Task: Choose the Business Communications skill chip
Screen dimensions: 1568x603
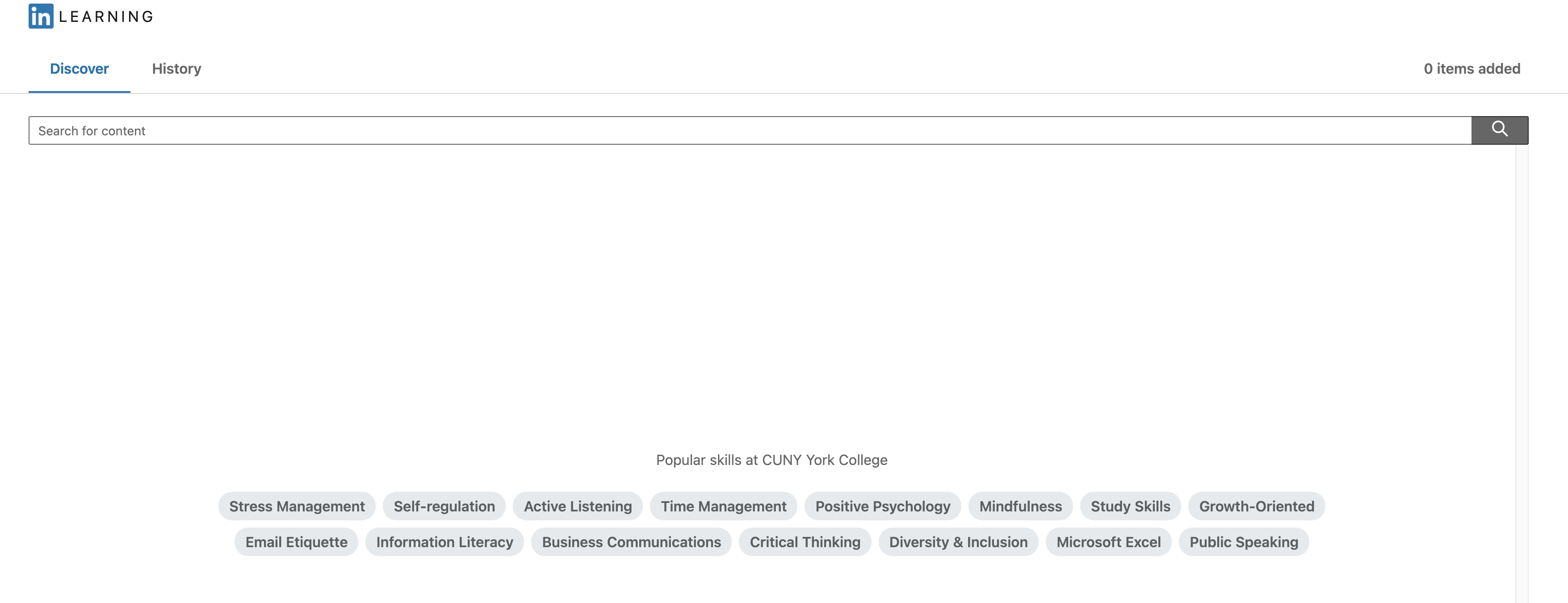Action: click(631, 542)
